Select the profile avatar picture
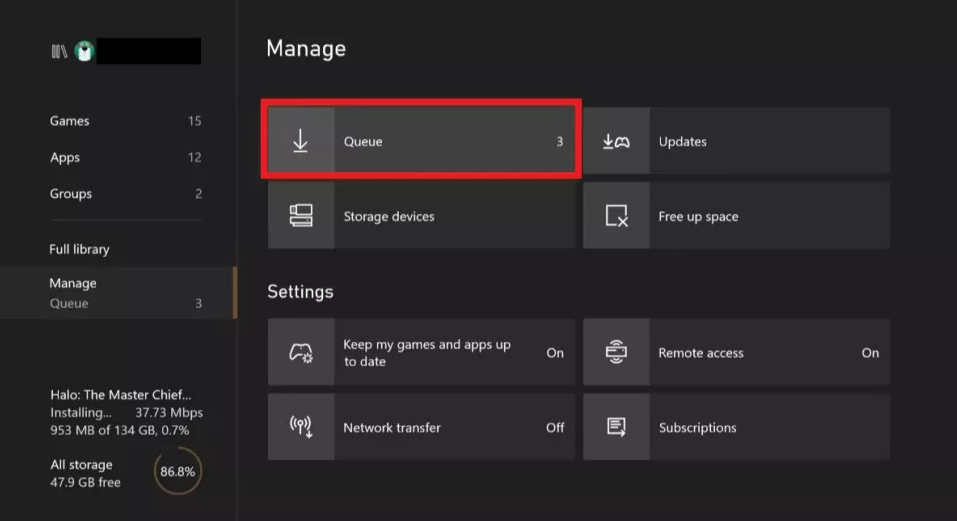The height and width of the screenshot is (521, 957). pos(84,51)
